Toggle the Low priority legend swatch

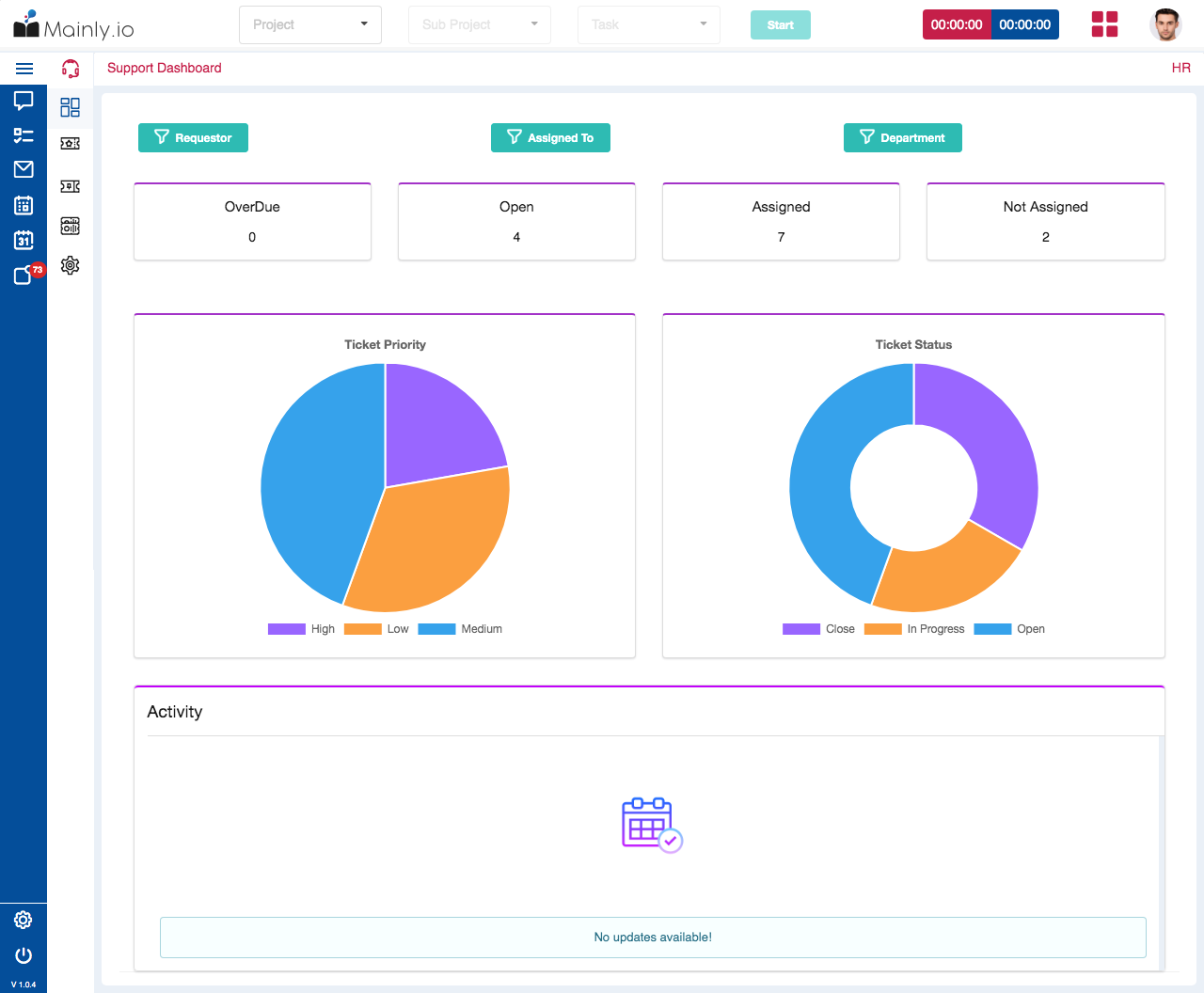[x=363, y=629]
